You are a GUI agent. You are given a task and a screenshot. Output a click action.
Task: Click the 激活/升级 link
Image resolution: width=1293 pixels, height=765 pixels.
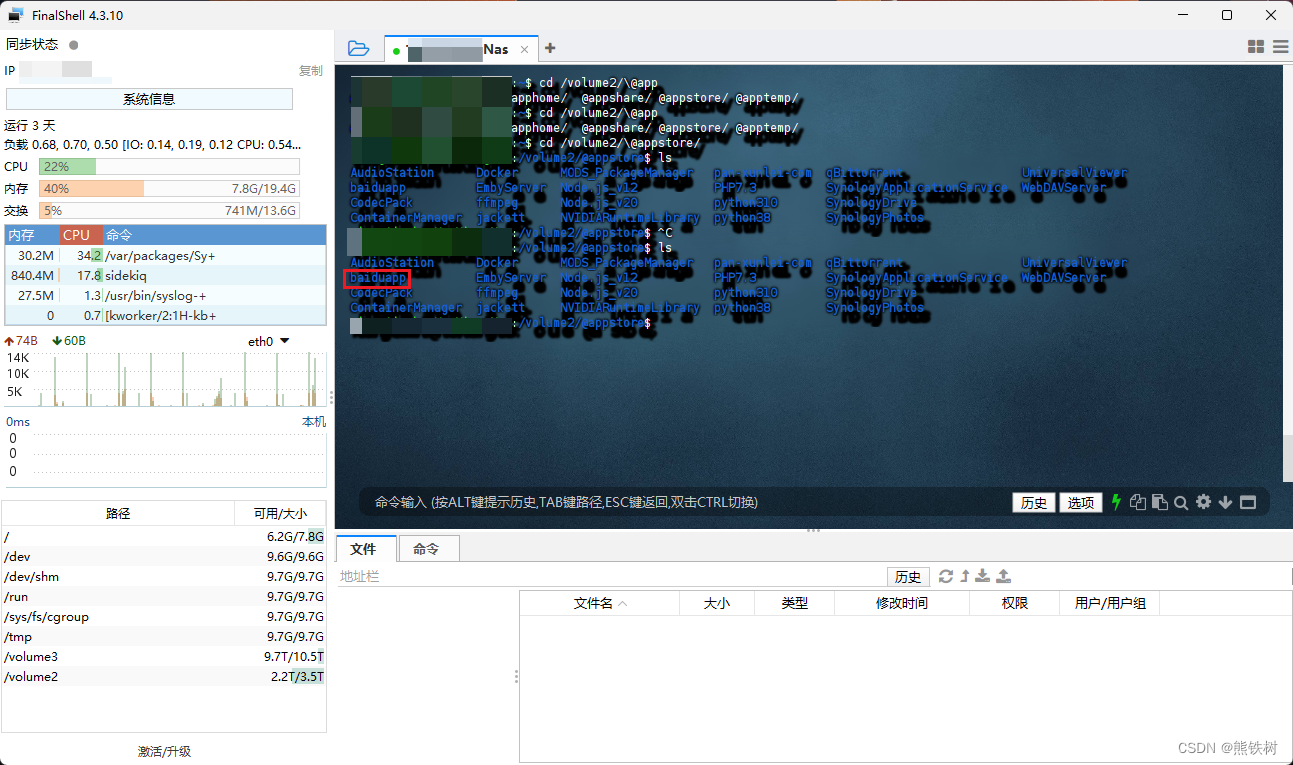tap(164, 751)
